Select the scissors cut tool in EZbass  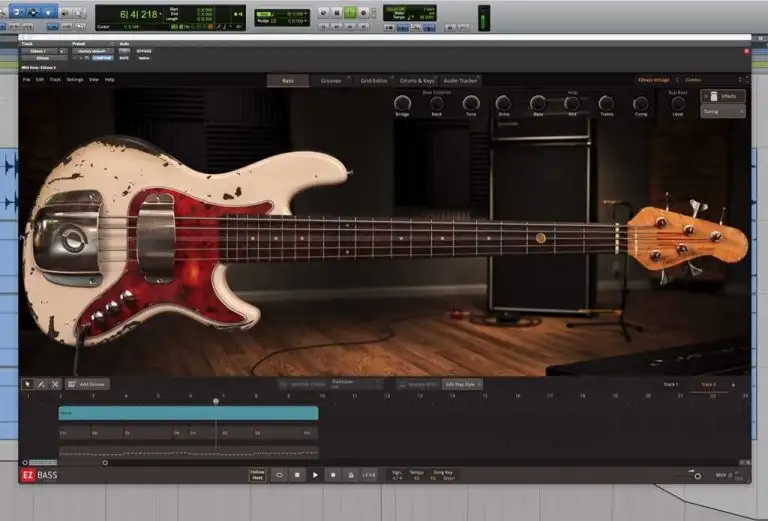pos(55,384)
